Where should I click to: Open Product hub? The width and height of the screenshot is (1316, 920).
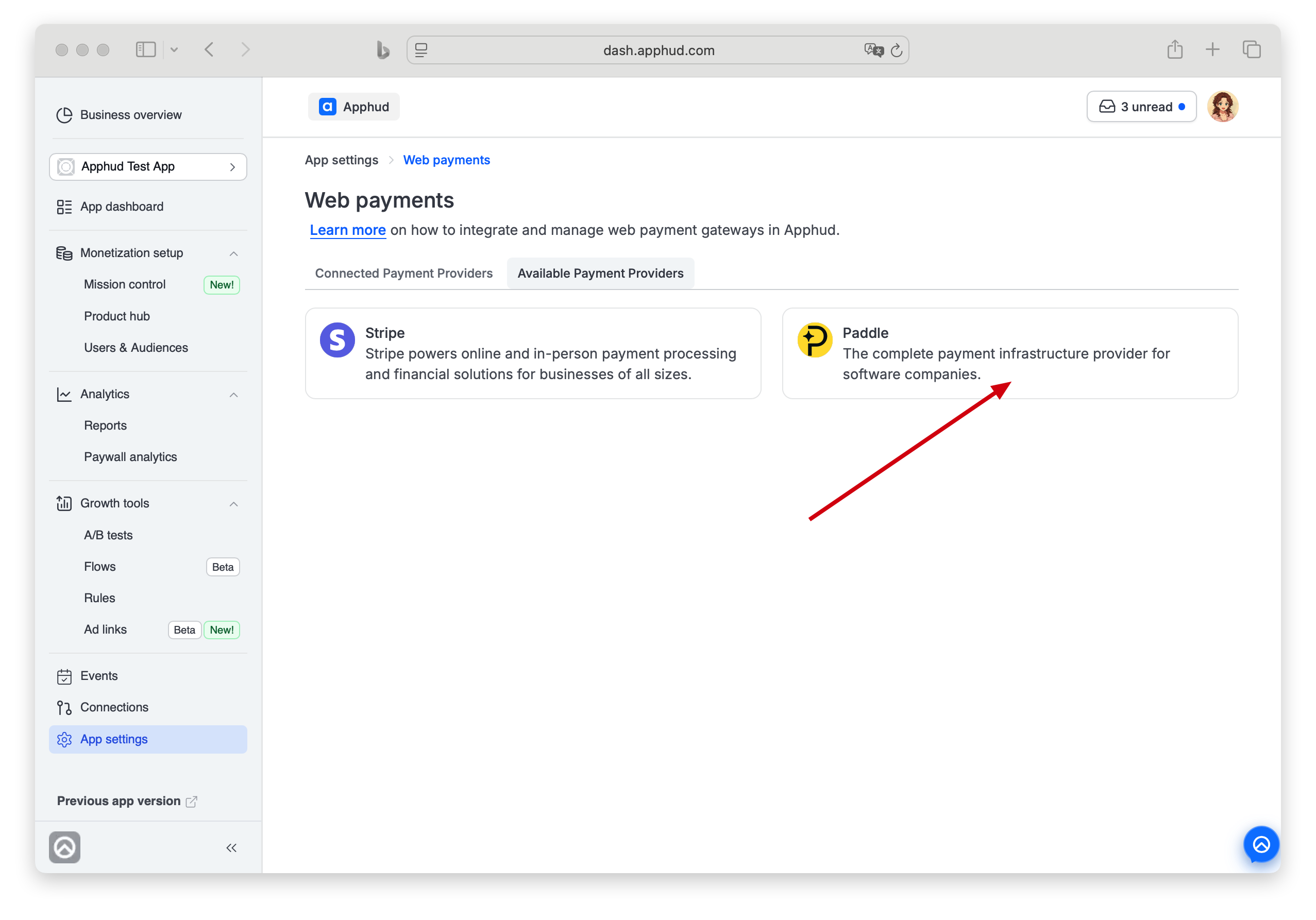pos(117,316)
